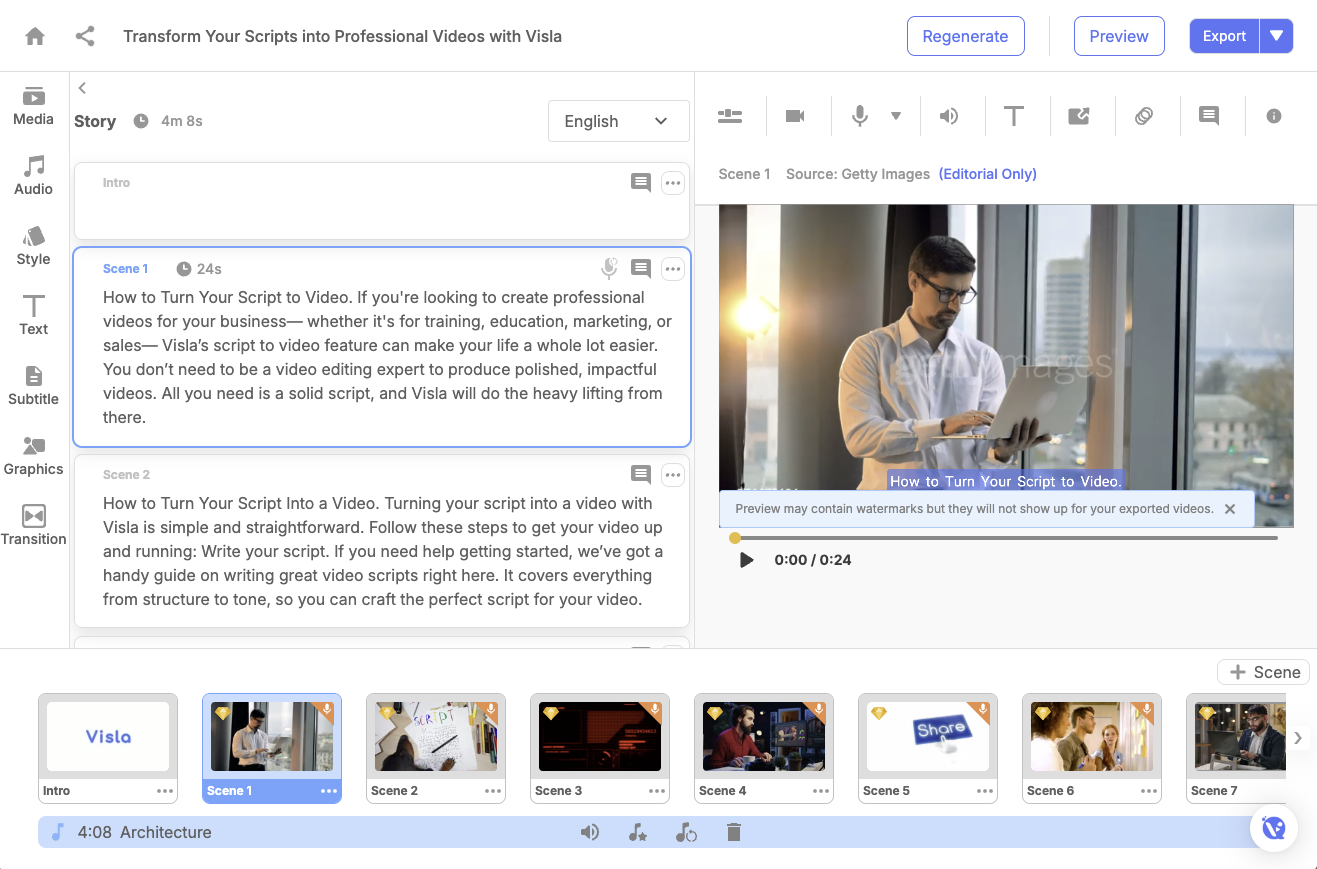Click the comment icon on Scene 1
This screenshot has height=869, width=1317.
point(640,268)
